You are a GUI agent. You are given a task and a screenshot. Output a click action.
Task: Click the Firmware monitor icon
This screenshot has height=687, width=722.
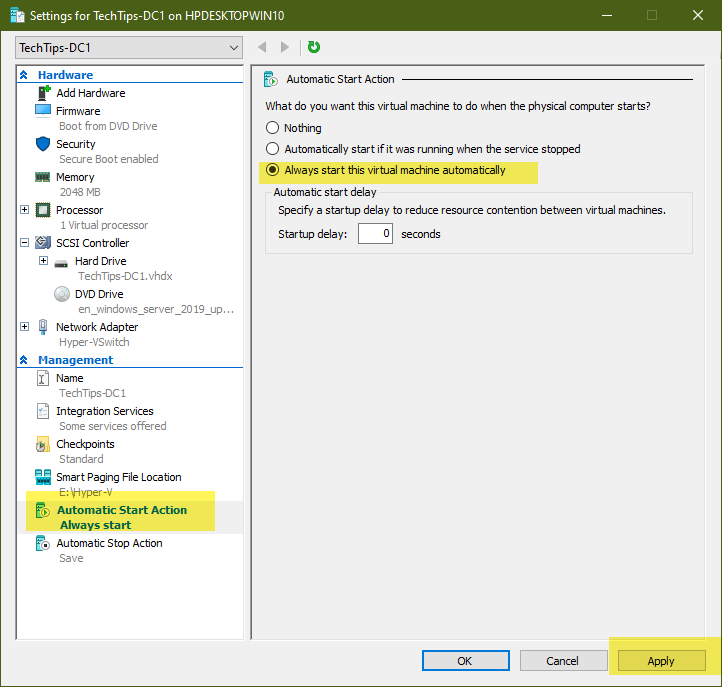coord(43,111)
